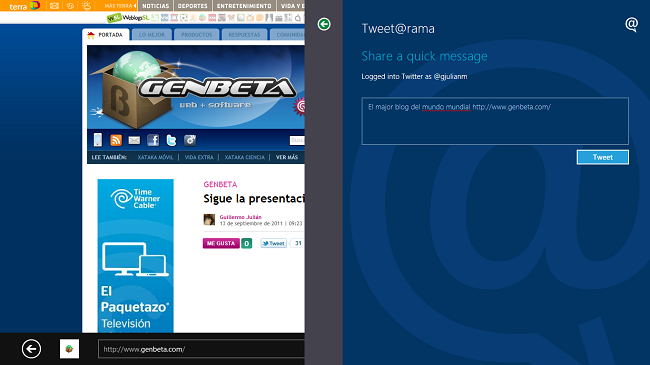Switch to the LO MEJOR tab
This screenshot has width=650, height=365.
[x=152, y=35]
